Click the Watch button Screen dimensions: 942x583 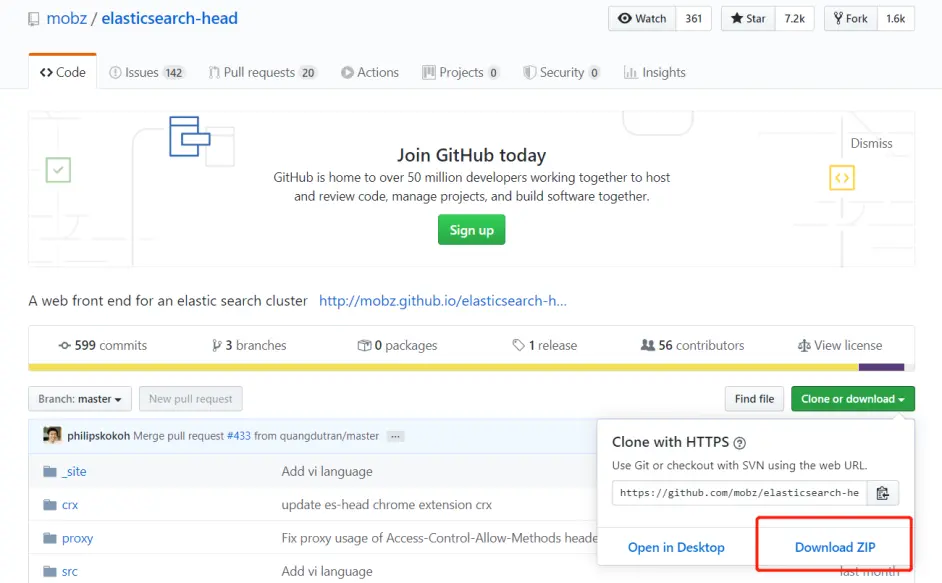(642, 19)
